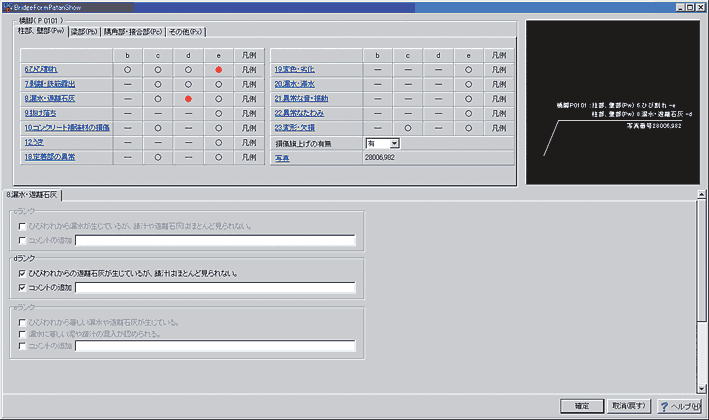Open the 6.ひびわれ damage link

pyautogui.click(x=41, y=69)
